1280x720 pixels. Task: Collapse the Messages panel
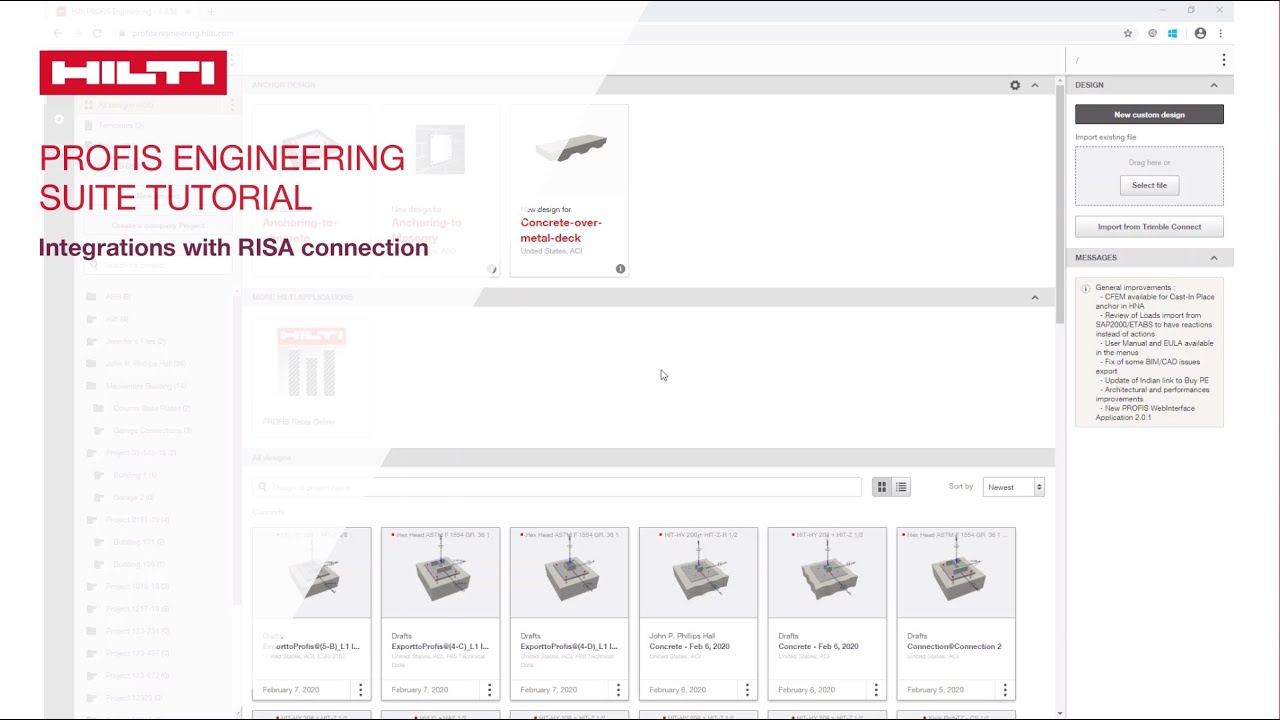[1214, 258]
